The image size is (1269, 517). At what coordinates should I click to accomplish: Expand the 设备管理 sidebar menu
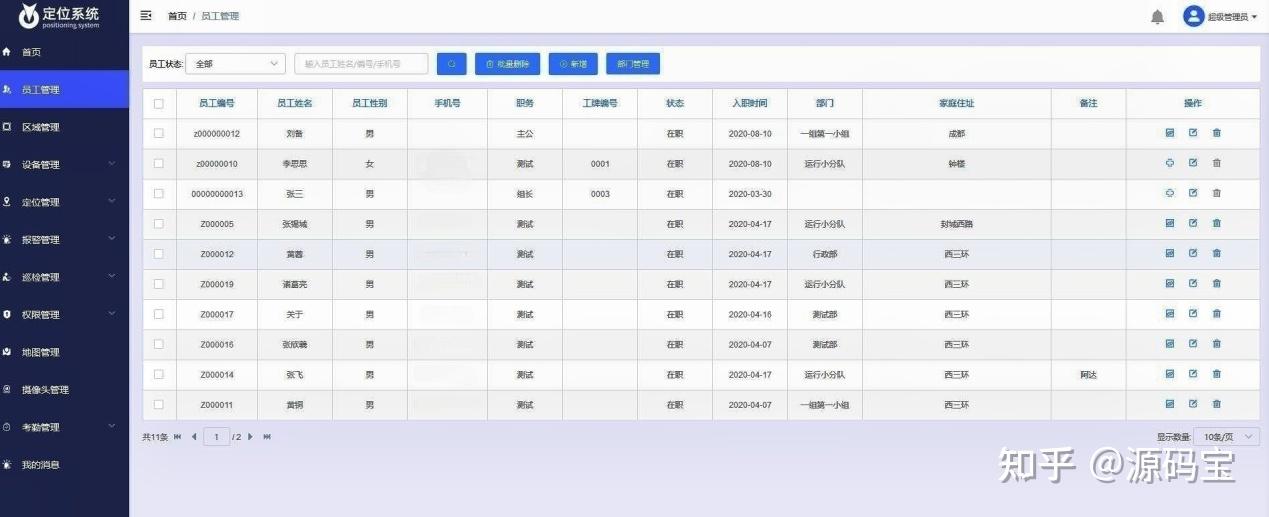coord(64,164)
